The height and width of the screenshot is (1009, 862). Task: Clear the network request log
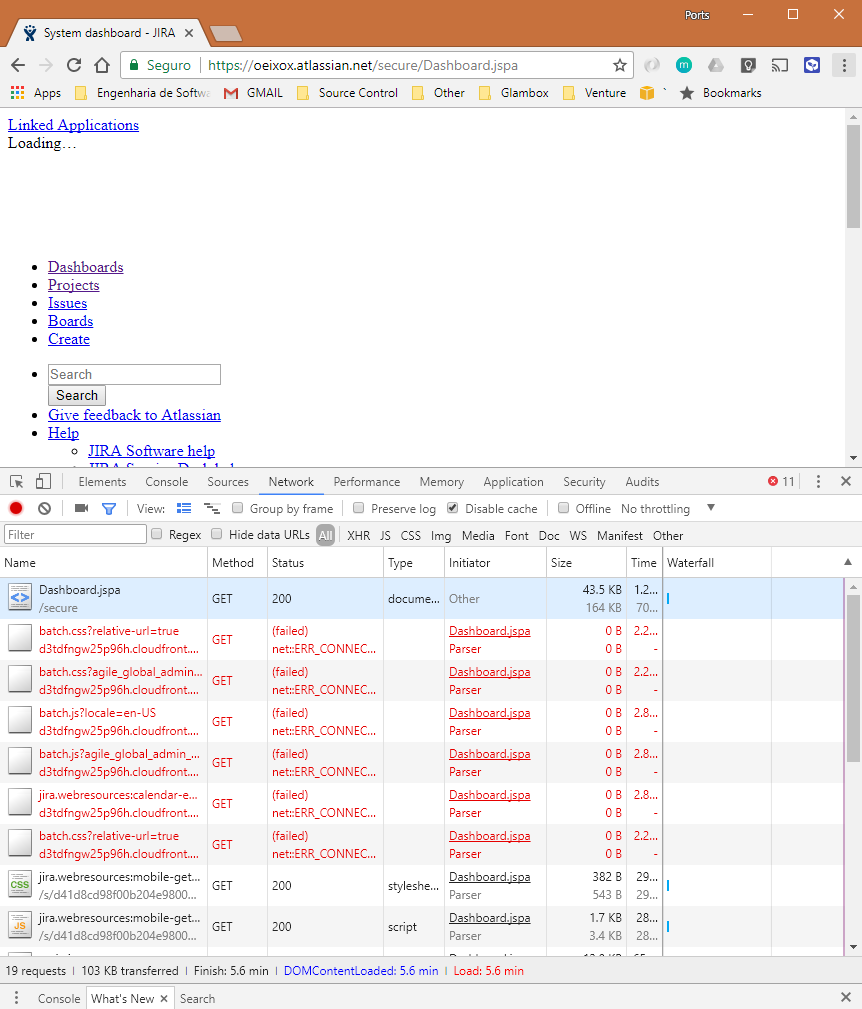tap(44, 508)
